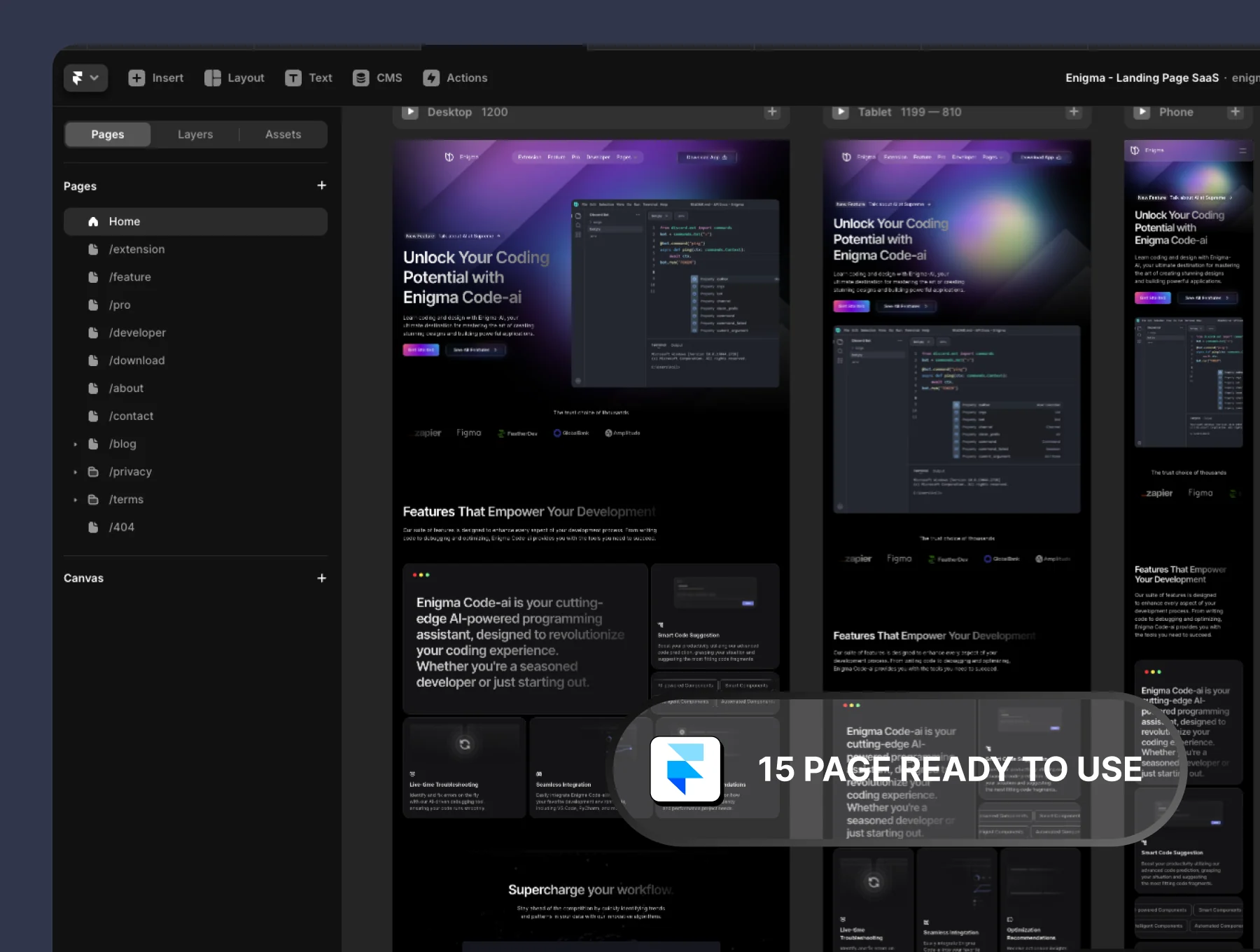The width and height of the screenshot is (1260, 952).
Task: Preview the Desktop breakpoint with play icon
Action: tap(410, 112)
